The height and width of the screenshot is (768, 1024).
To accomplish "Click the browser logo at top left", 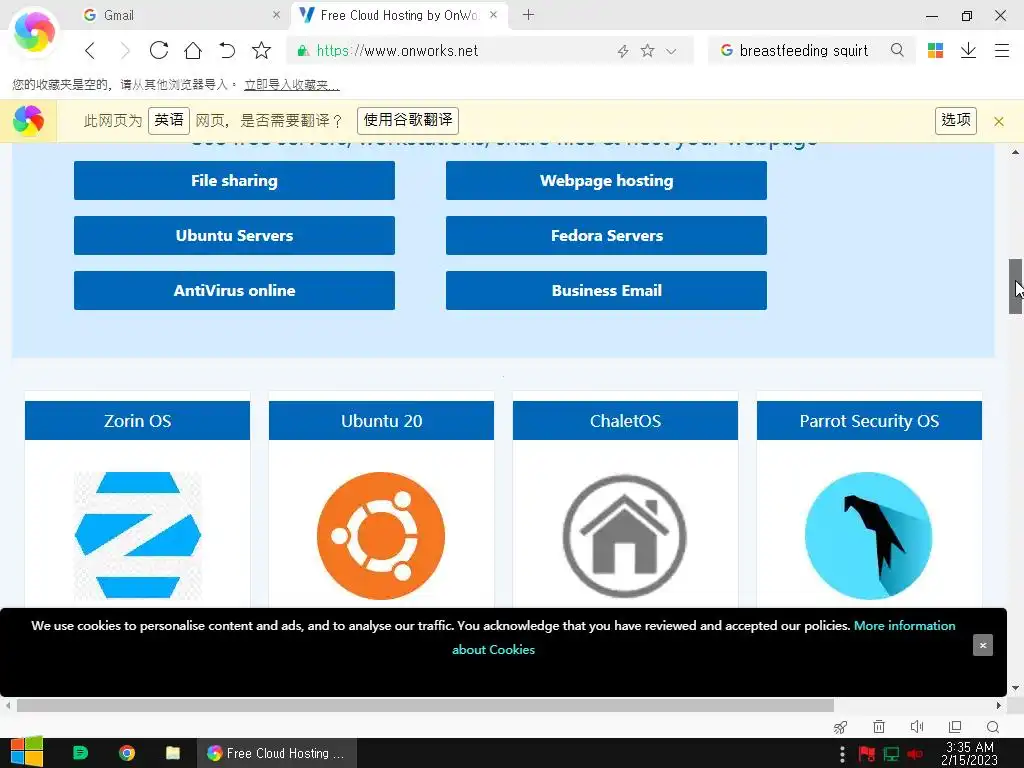I will click(34, 31).
